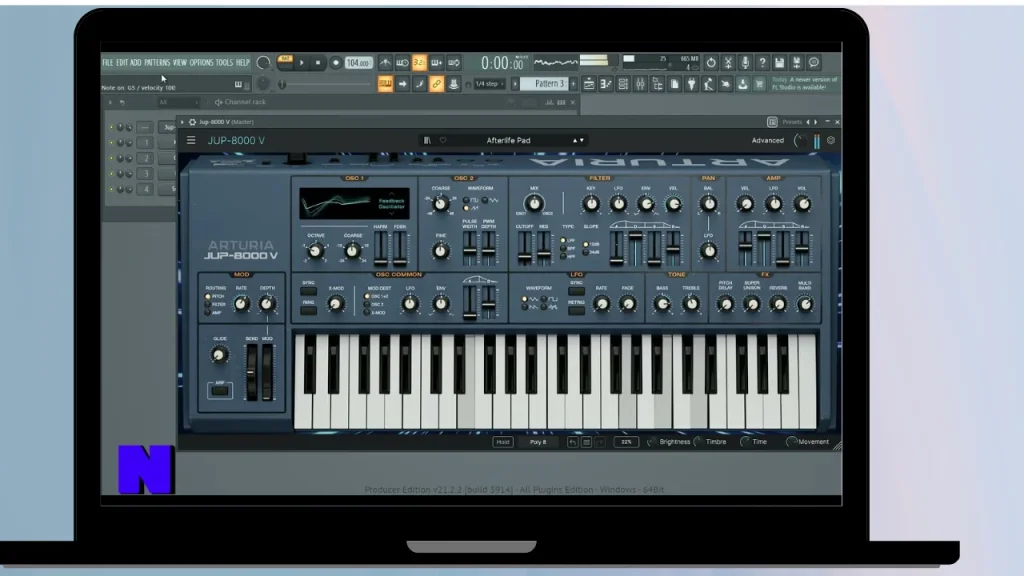Click the transport Stop button
Screen dimensions: 1024x576
pos(318,63)
